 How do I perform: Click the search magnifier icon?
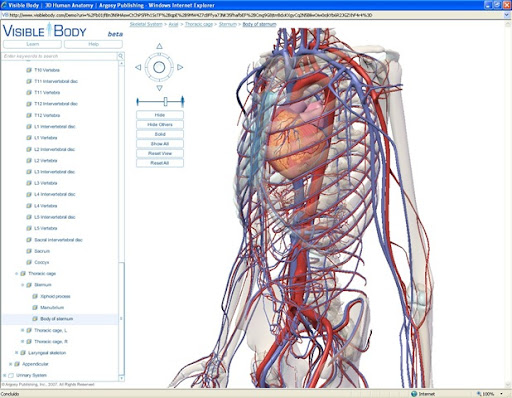(x=121, y=56)
